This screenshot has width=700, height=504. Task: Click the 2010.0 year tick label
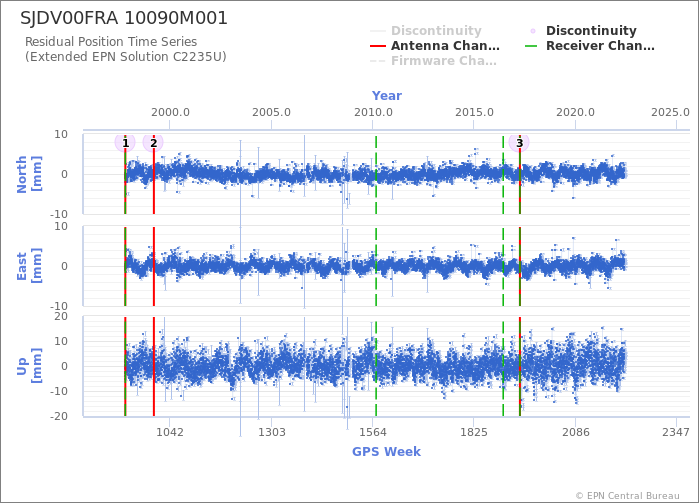[373, 112]
